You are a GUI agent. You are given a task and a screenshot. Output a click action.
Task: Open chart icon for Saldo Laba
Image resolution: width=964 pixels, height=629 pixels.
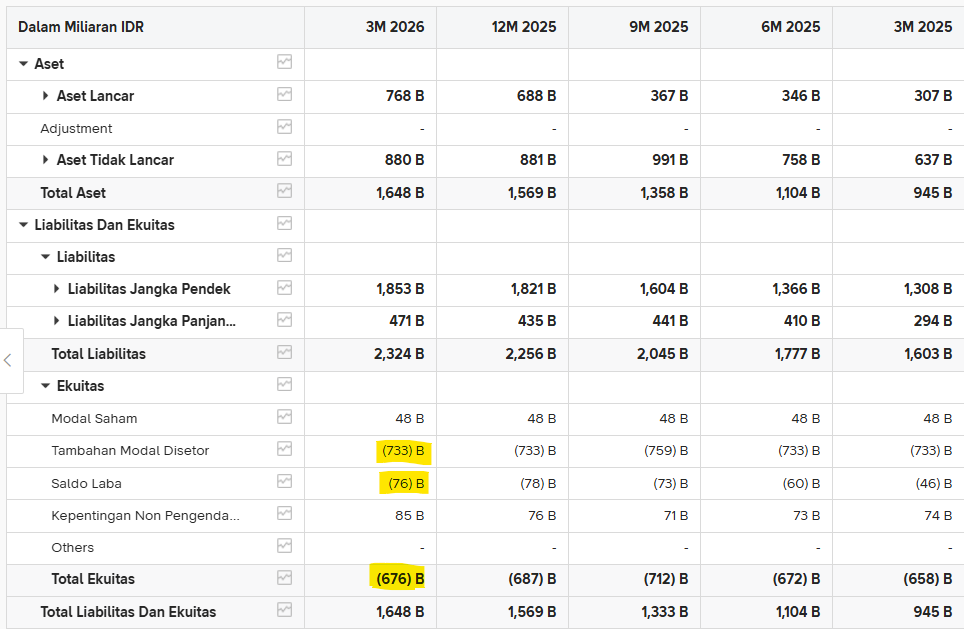(x=284, y=481)
